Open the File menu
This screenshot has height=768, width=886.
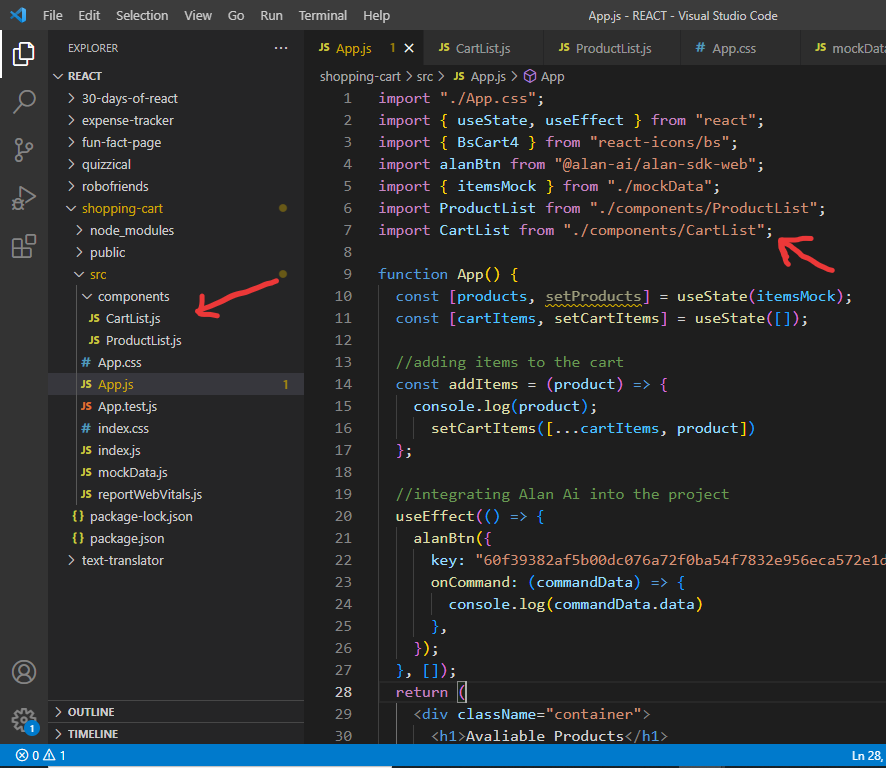point(53,15)
